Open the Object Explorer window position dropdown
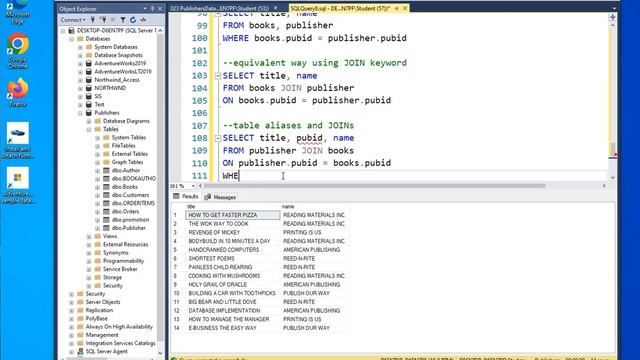Image resolution: width=640 pixels, height=360 pixels. point(145,9)
